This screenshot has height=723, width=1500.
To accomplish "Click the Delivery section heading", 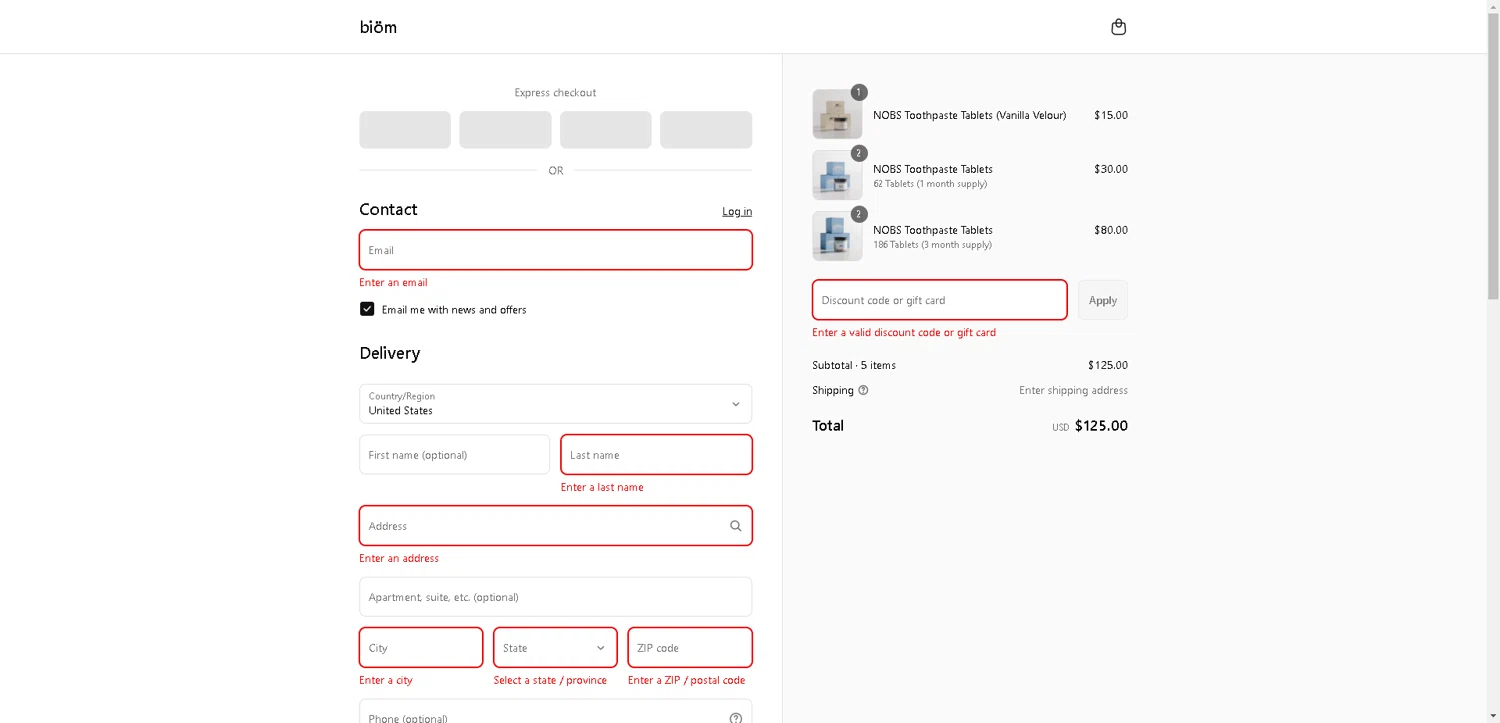I will (x=390, y=353).
